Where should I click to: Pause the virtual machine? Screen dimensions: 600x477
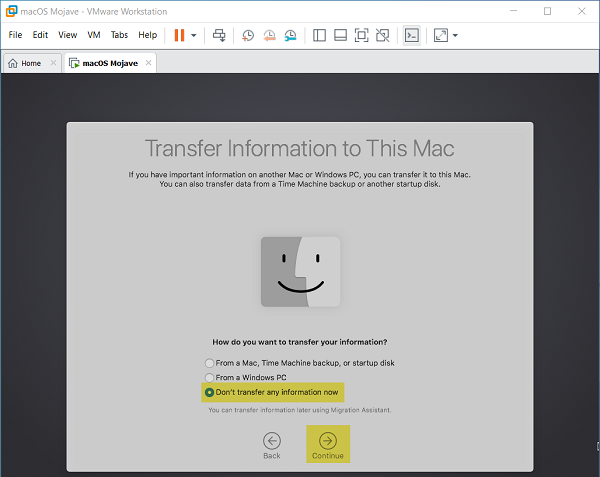[179, 35]
